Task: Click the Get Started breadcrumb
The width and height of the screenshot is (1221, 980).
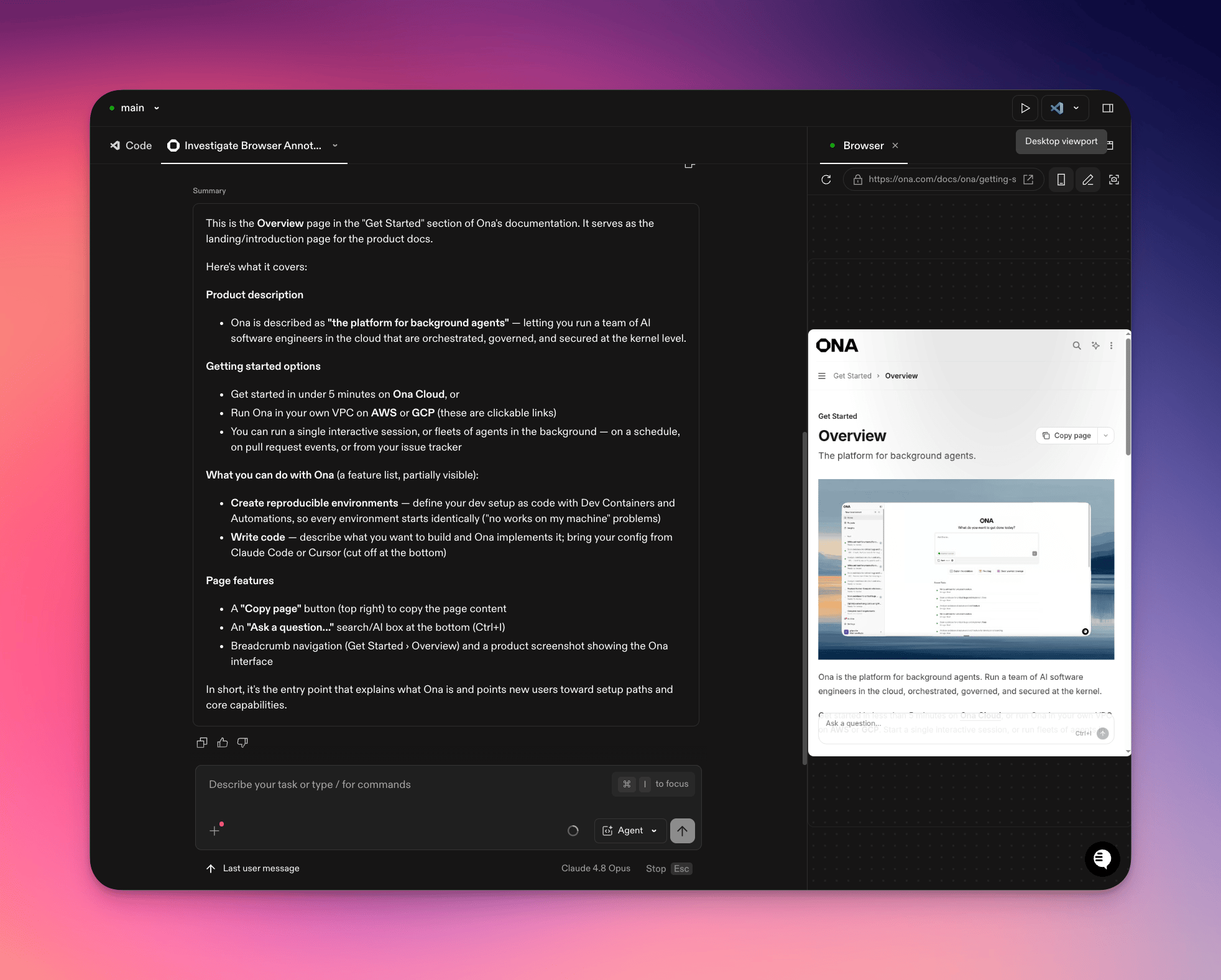Action: pyautogui.click(x=852, y=376)
